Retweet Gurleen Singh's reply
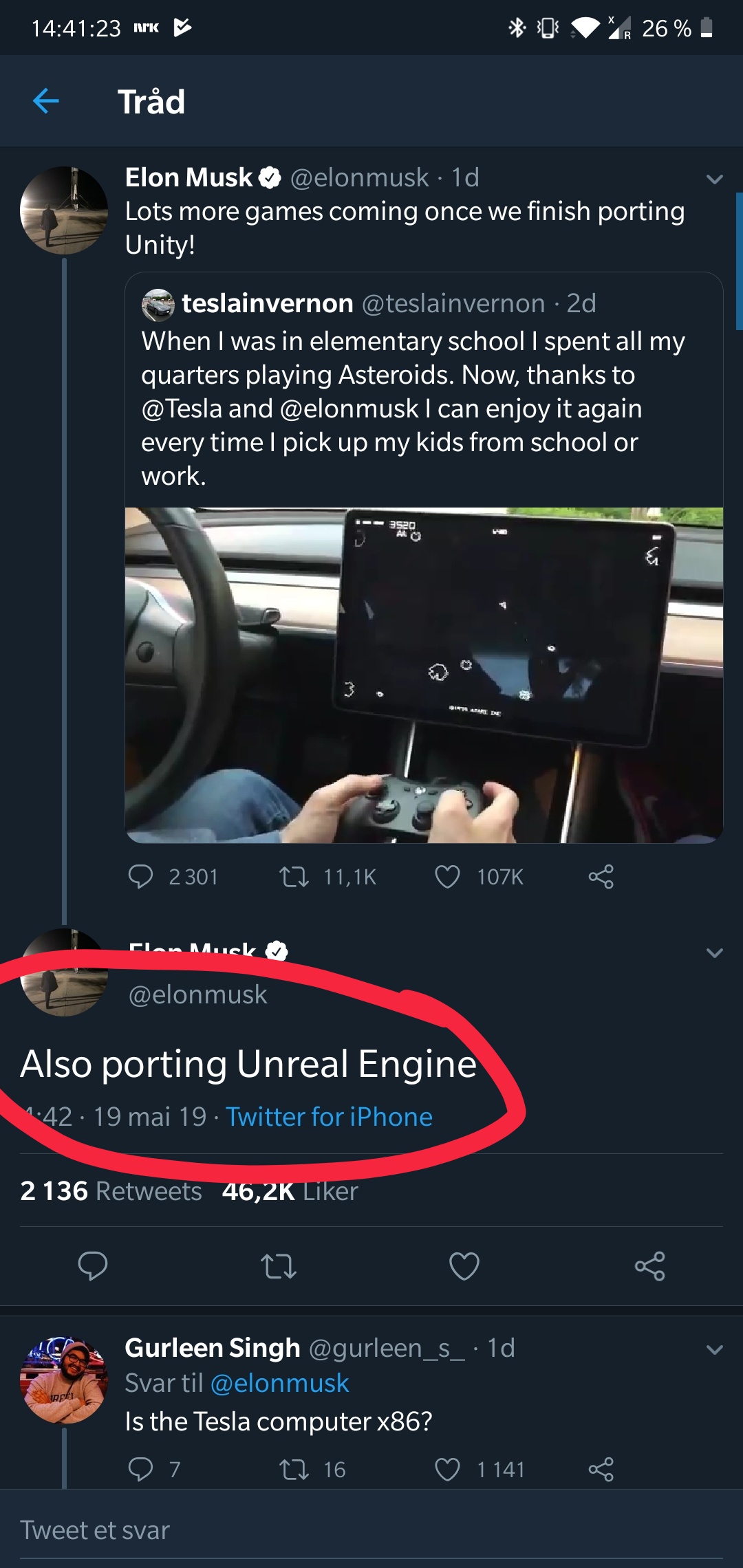This screenshot has width=743, height=1568. coord(294,1470)
